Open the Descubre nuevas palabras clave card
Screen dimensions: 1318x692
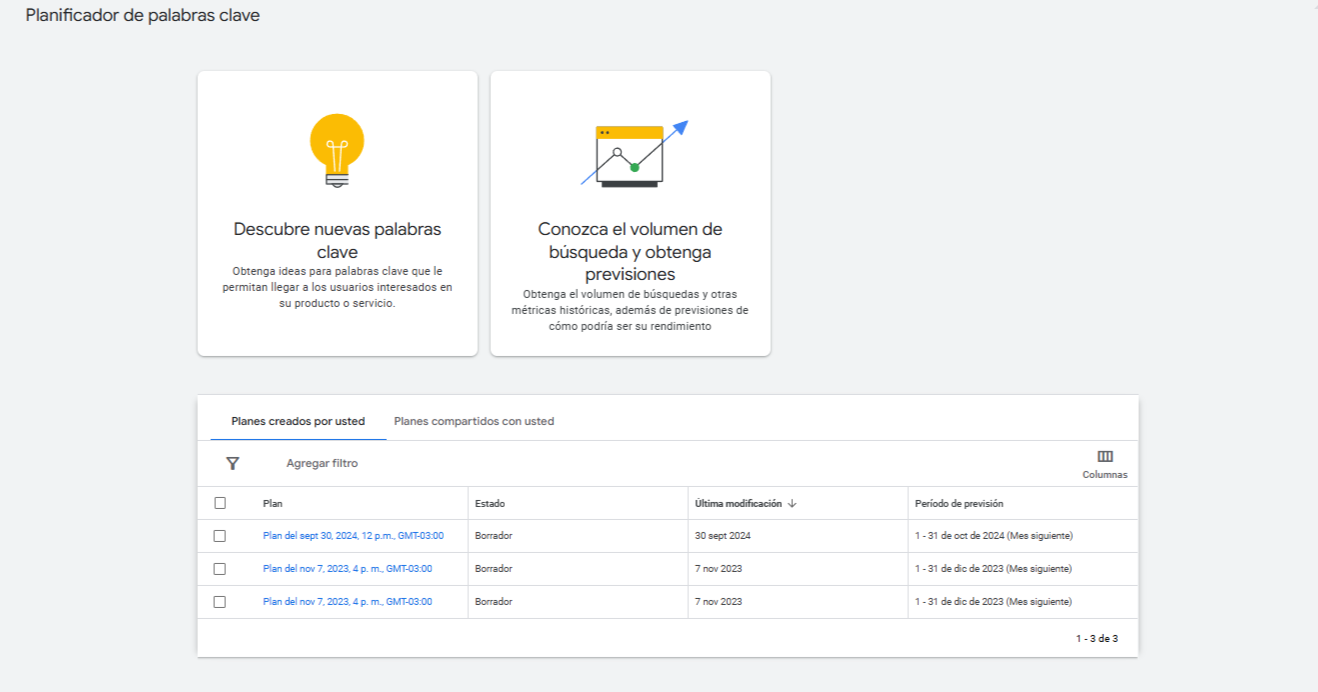click(336, 213)
